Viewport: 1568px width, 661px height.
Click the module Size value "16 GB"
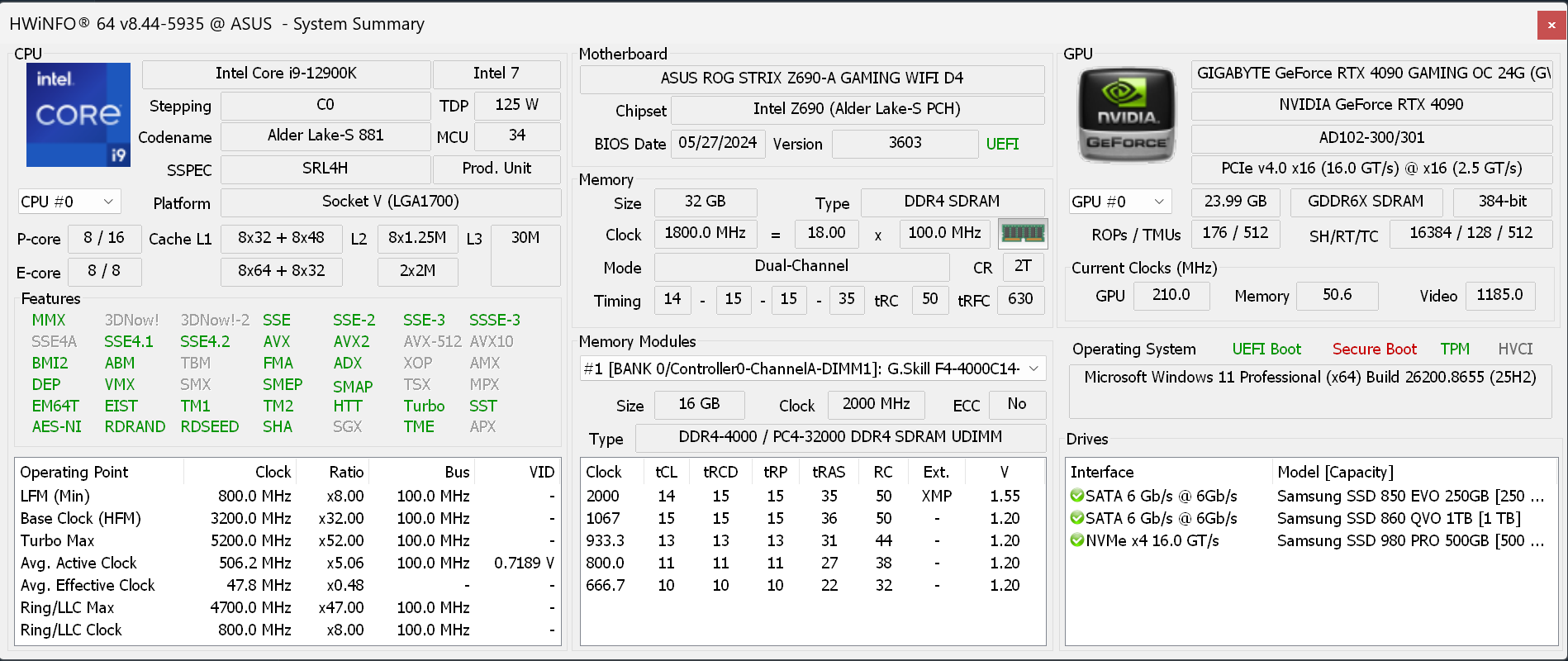pos(699,404)
